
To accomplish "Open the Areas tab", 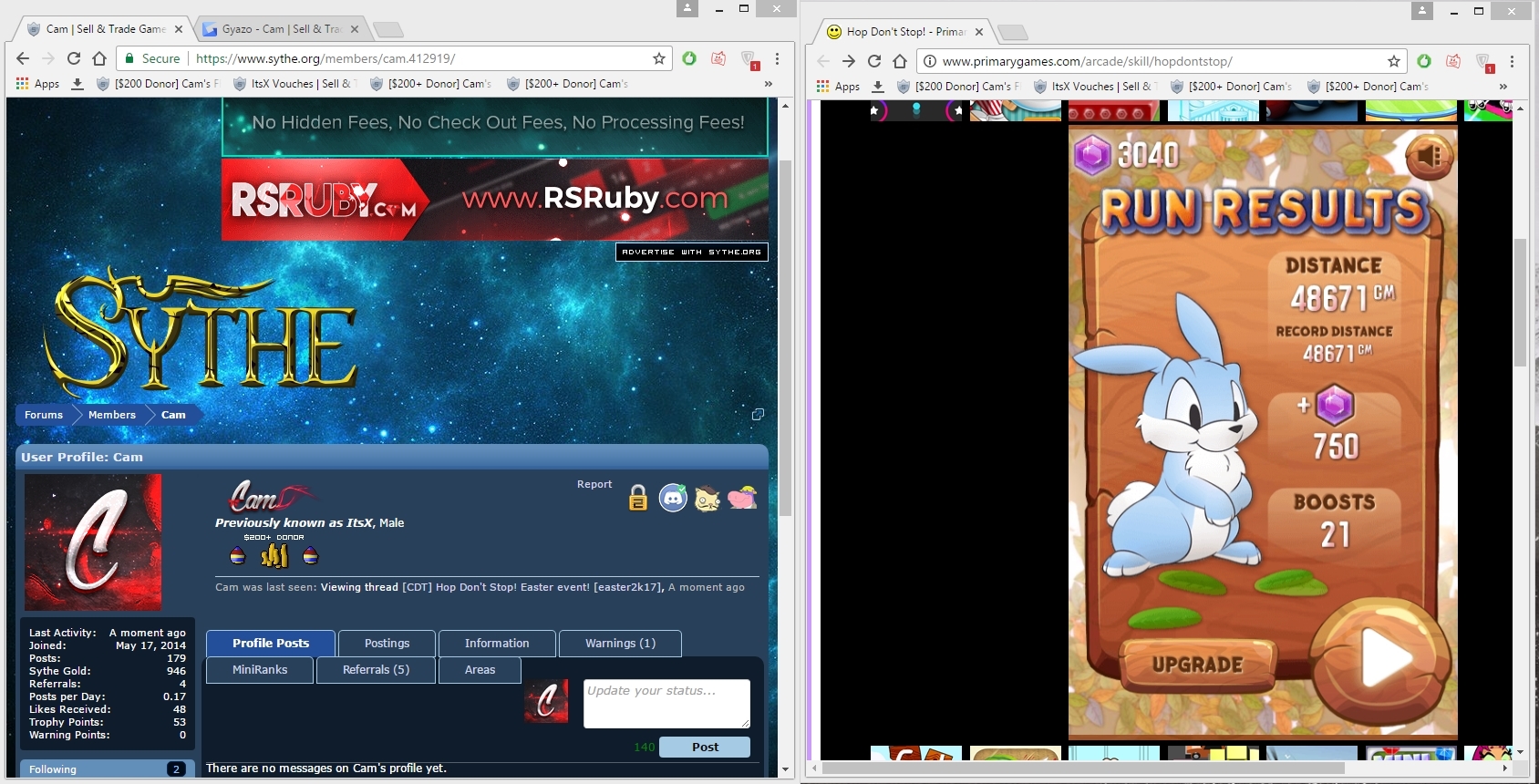I will (480, 669).
